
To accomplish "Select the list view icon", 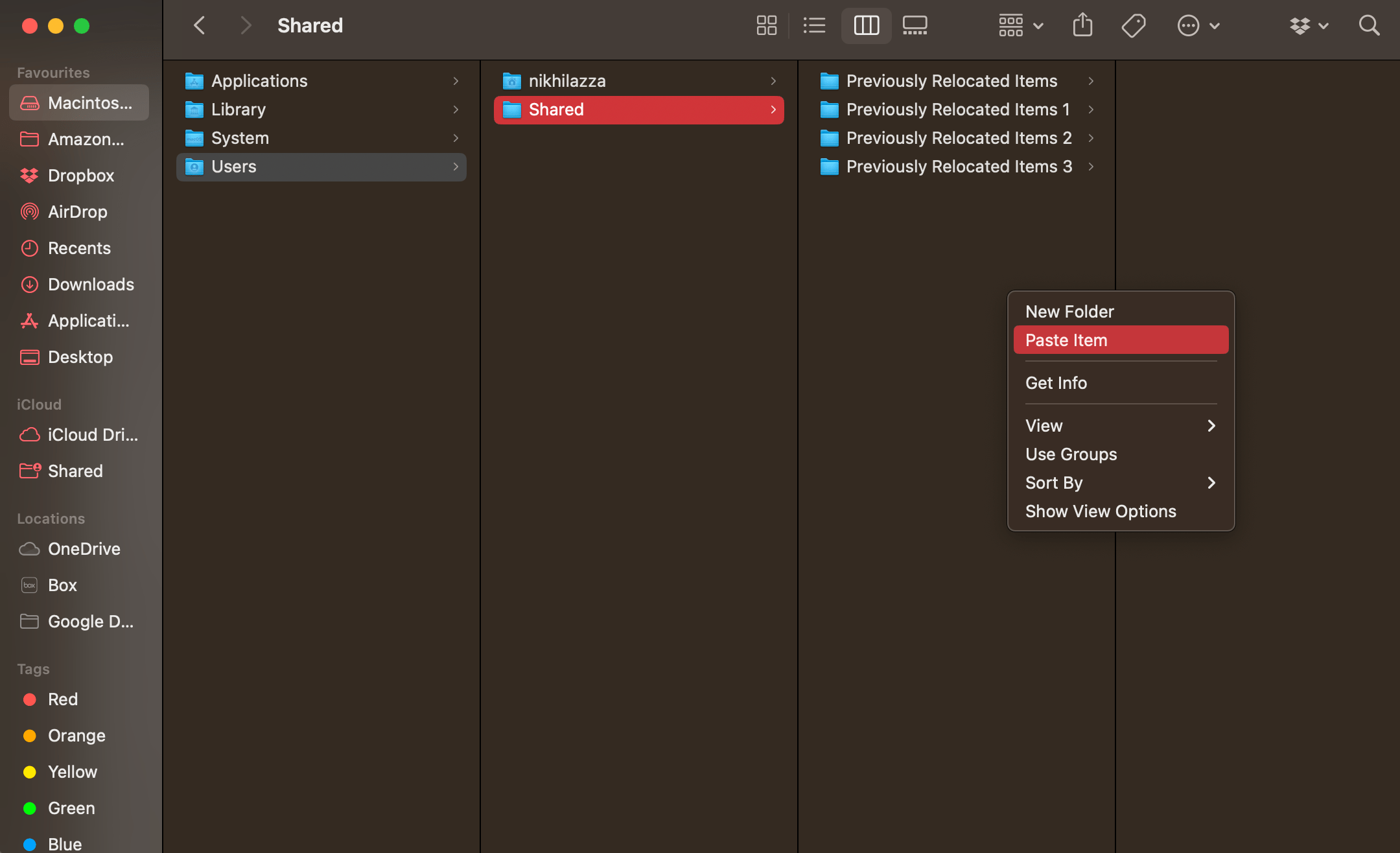I will (x=814, y=26).
